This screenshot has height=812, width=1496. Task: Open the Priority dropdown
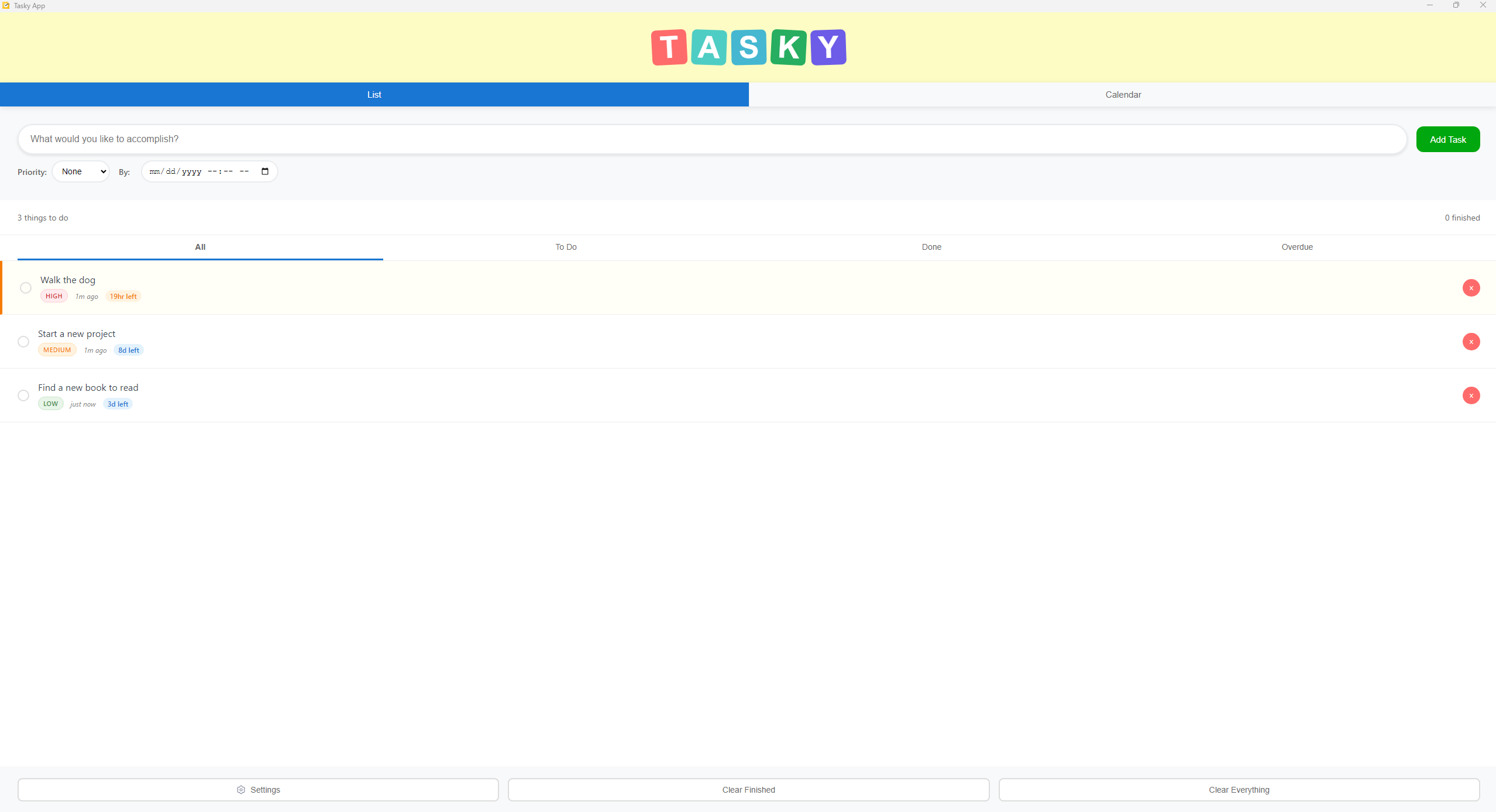[x=81, y=171]
